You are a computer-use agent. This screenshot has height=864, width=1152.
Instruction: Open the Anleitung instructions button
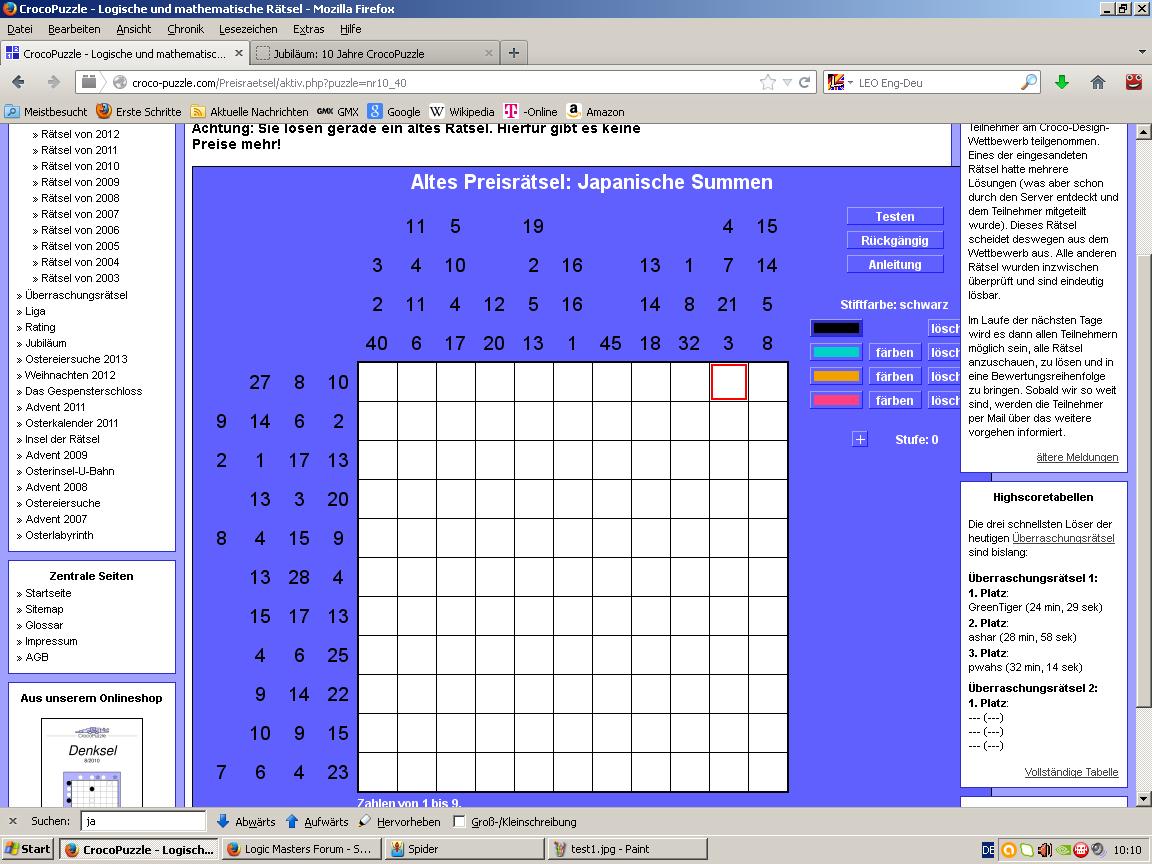(894, 265)
